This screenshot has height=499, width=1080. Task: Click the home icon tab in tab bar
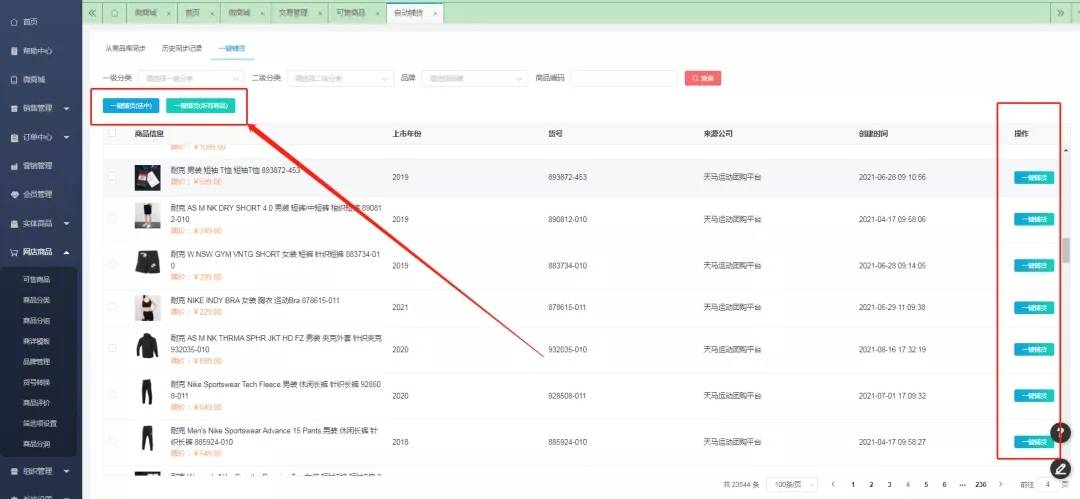[x=115, y=13]
